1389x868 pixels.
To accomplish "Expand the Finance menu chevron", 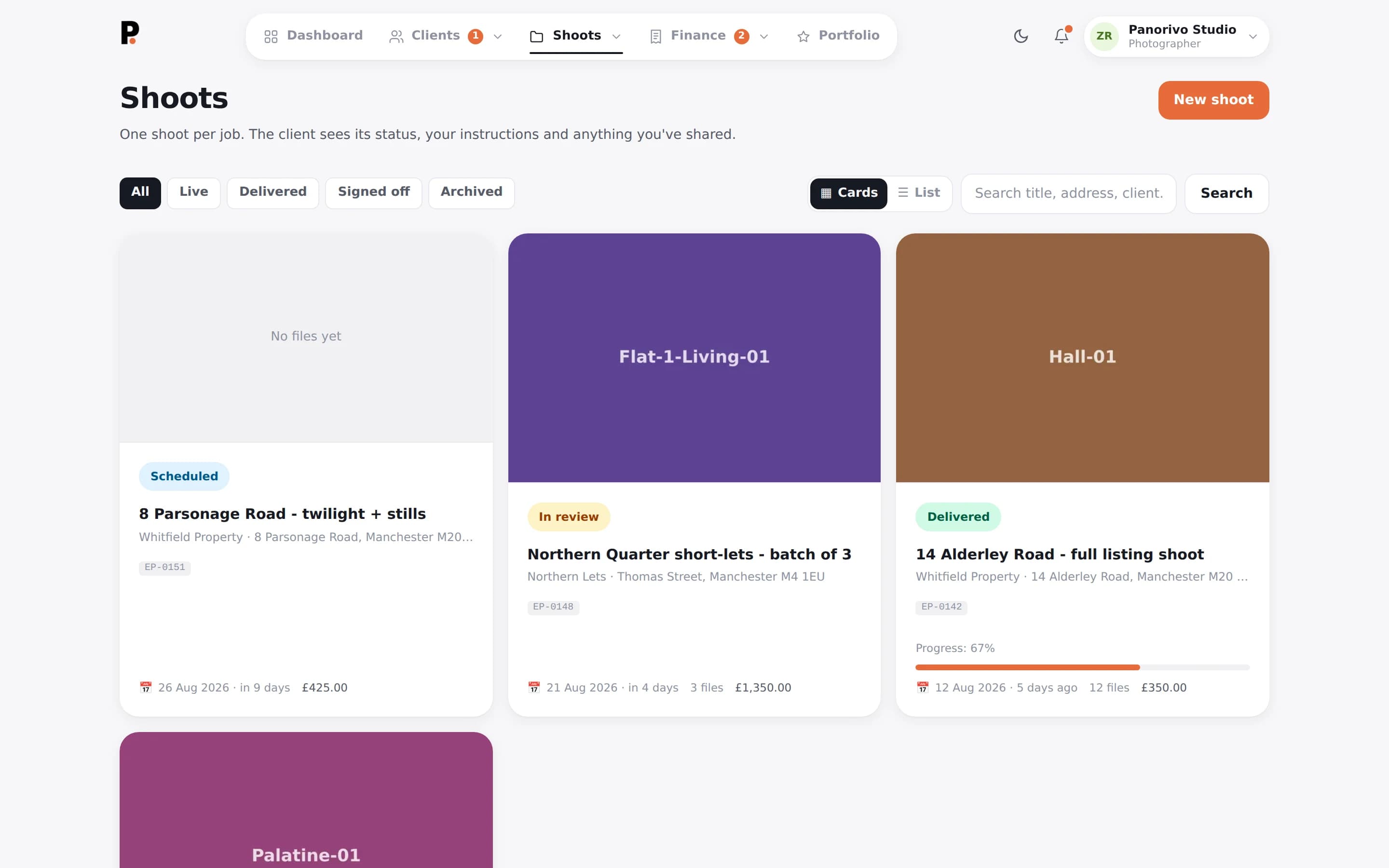I will click(x=764, y=37).
